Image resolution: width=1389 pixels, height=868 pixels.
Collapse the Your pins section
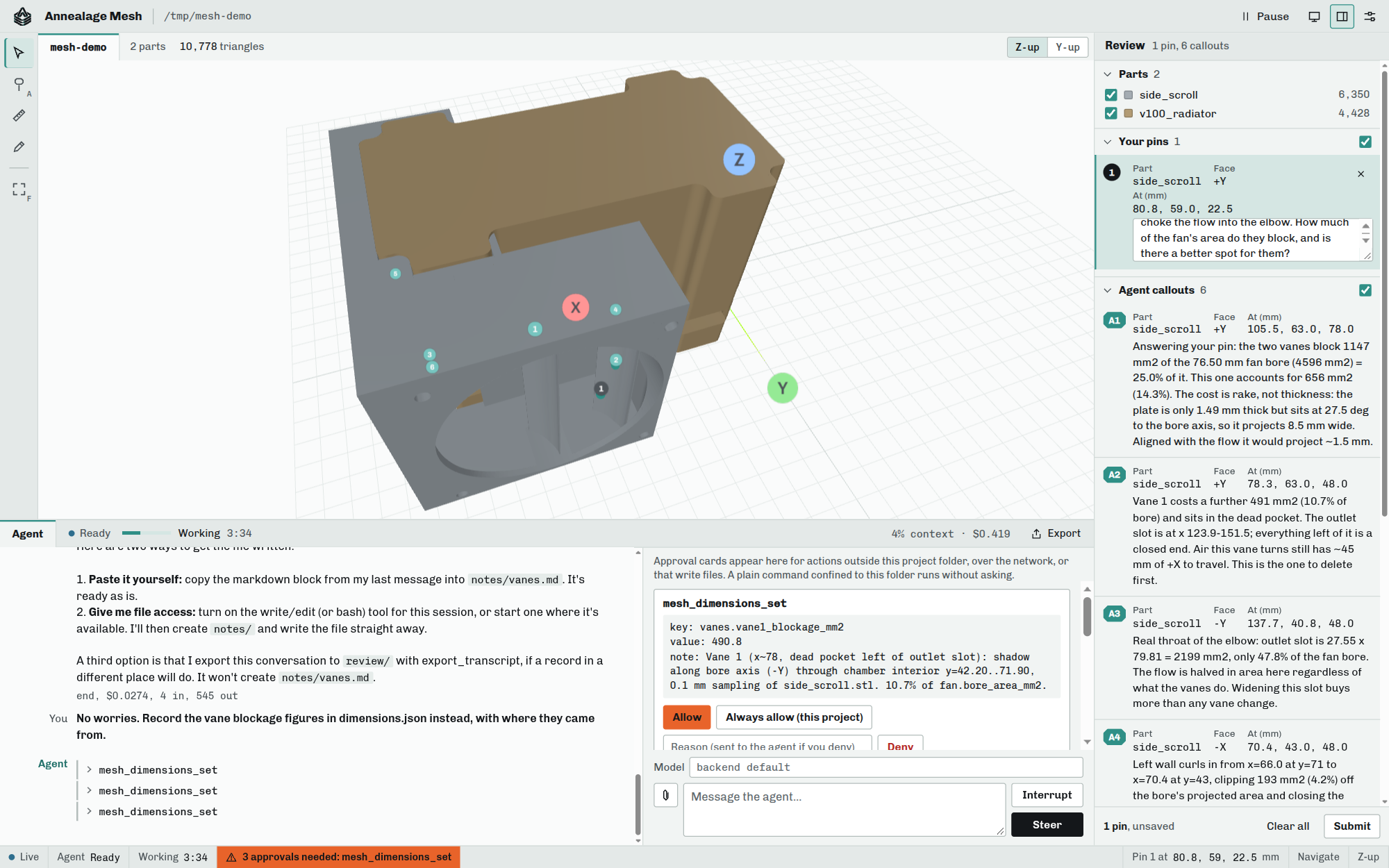[1107, 142]
